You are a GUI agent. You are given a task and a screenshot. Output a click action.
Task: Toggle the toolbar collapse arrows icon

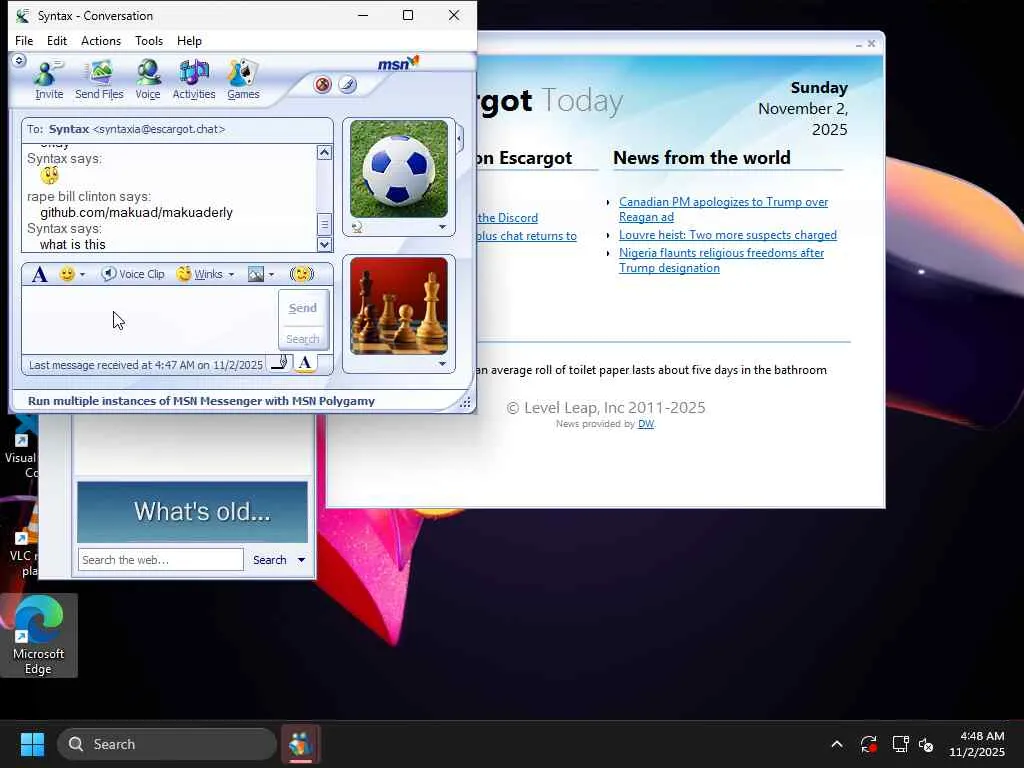pos(19,60)
